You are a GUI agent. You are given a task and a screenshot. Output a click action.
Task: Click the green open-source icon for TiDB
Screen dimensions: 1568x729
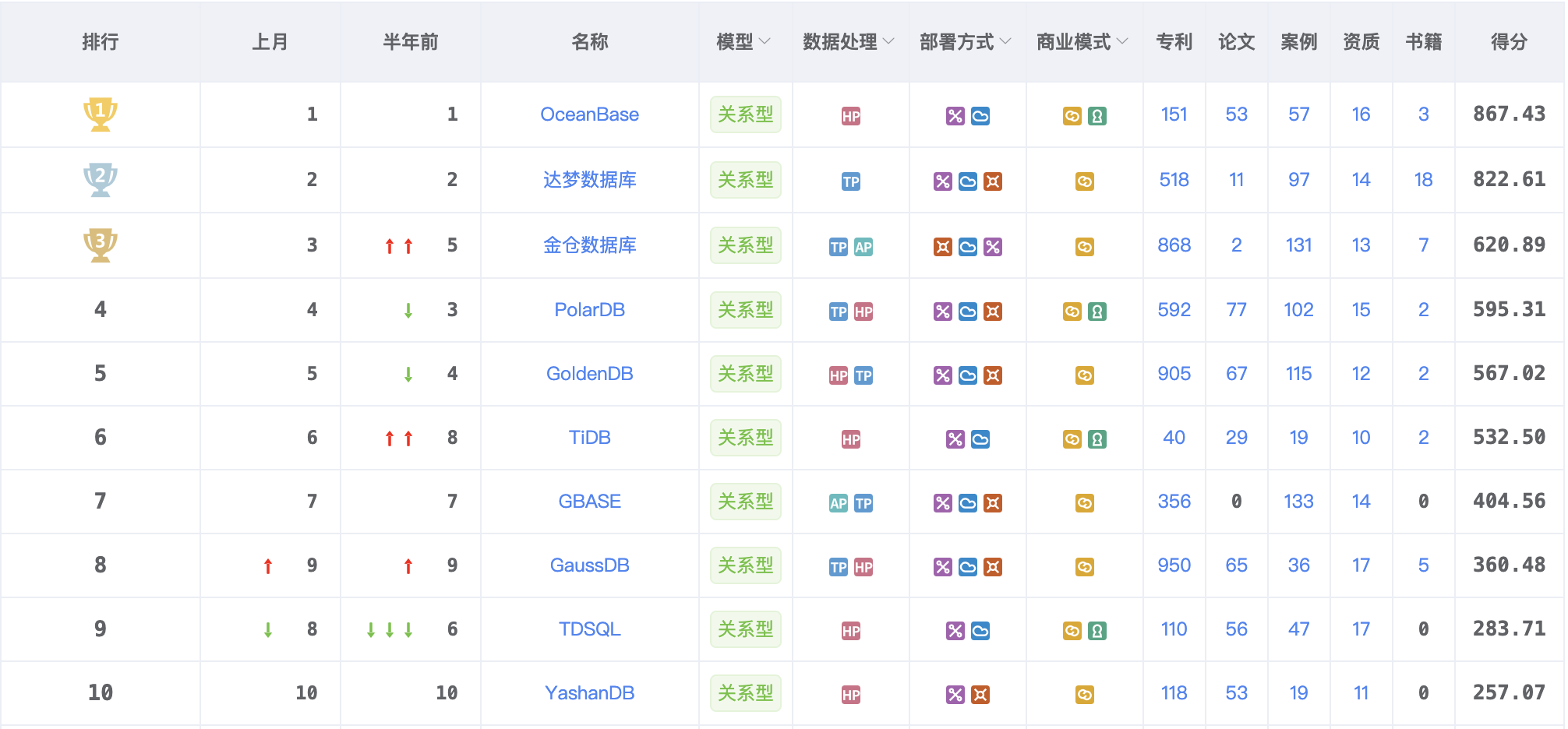1097,439
